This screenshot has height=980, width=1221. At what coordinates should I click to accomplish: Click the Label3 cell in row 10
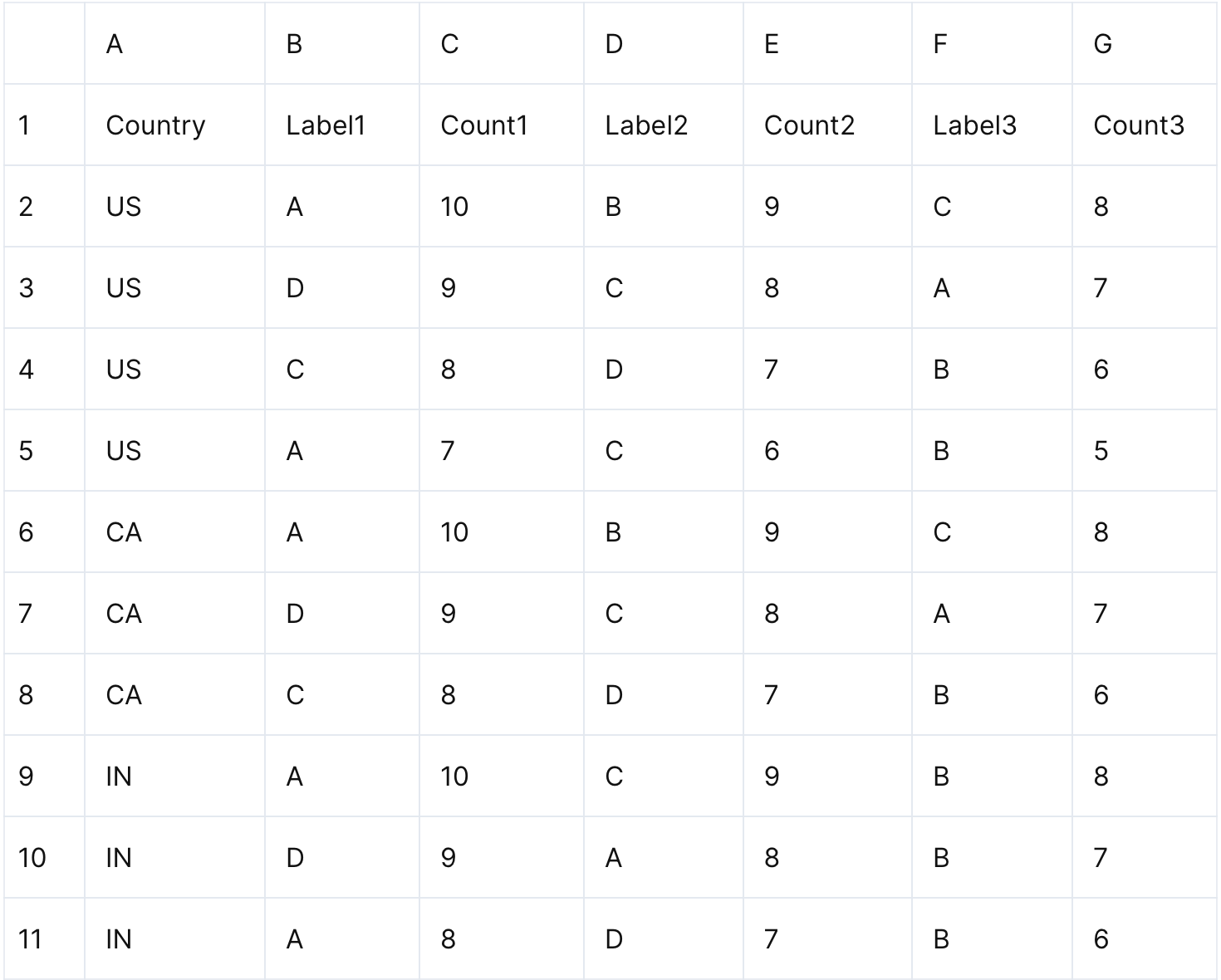[941, 858]
